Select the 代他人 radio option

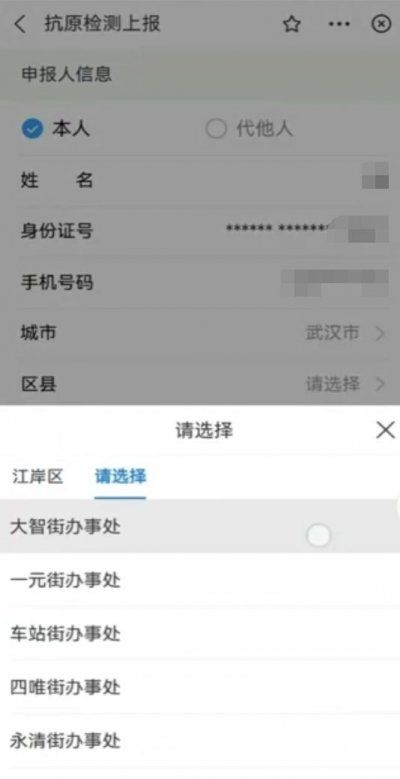click(x=249, y=129)
